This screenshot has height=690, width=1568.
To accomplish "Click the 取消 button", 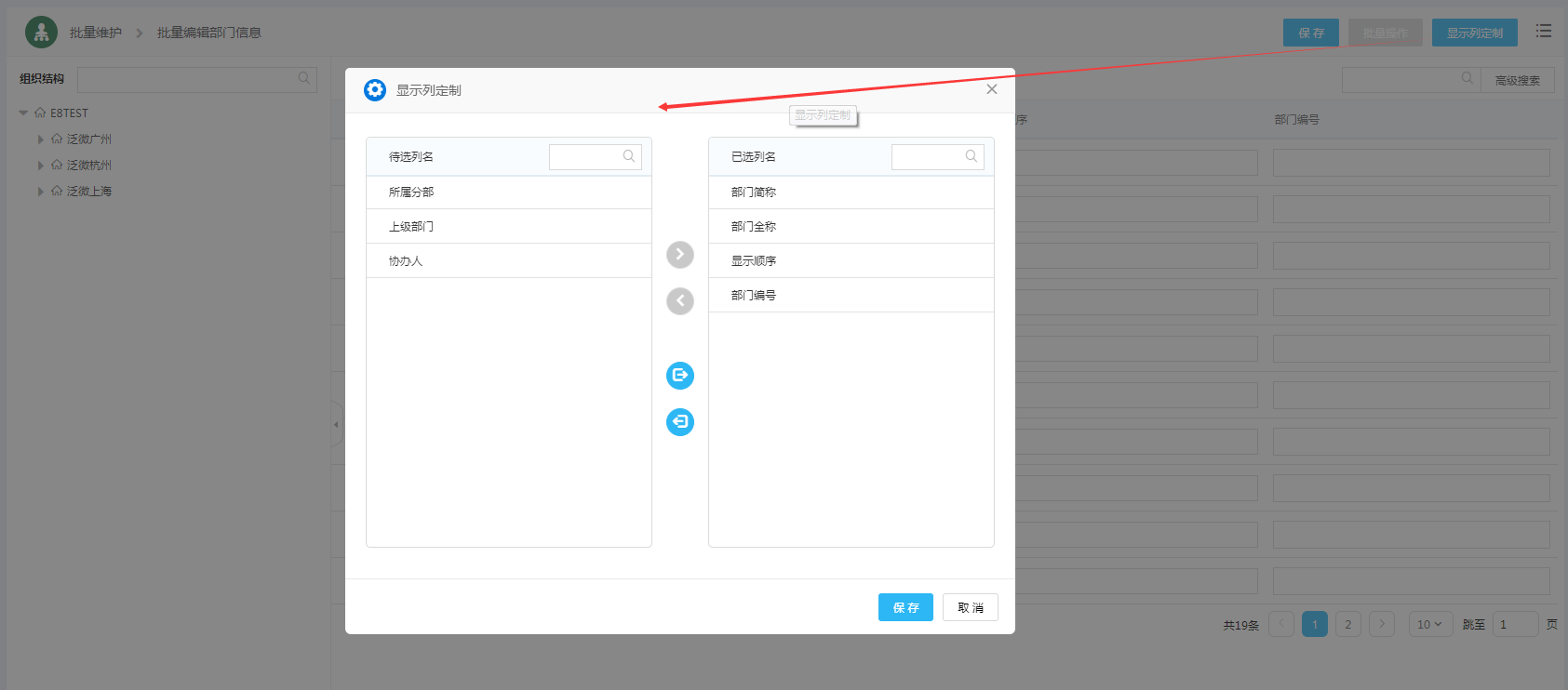I will click(971, 607).
